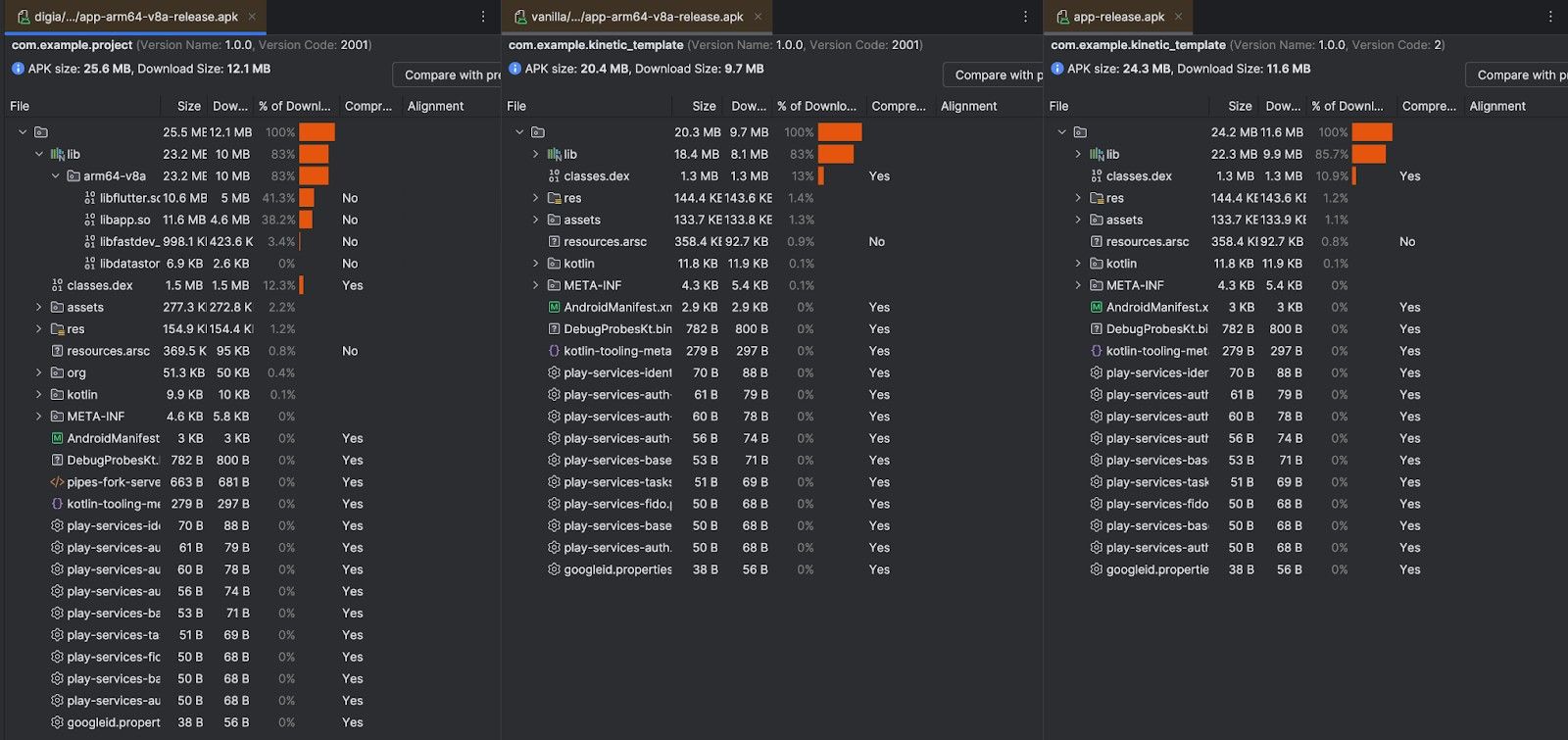The width and height of the screenshot is (1568, 740).
Task: Select libapp.so file icon
Action: click(x=90, y=220)
